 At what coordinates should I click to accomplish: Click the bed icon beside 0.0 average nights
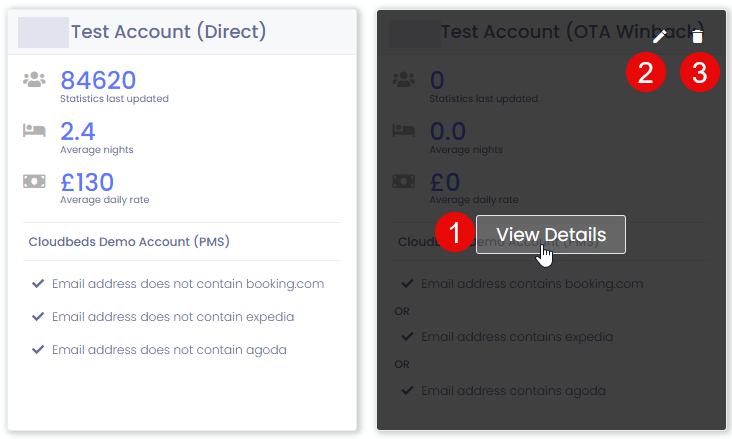(404, 131)
